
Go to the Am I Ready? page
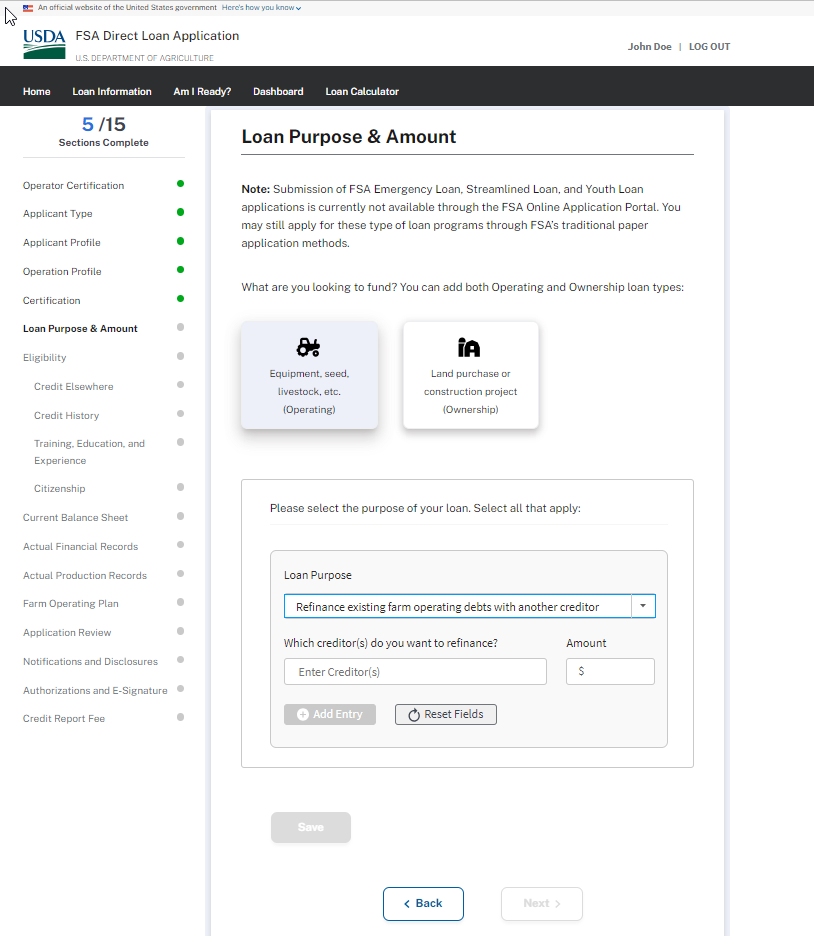(x=202, y=91)
